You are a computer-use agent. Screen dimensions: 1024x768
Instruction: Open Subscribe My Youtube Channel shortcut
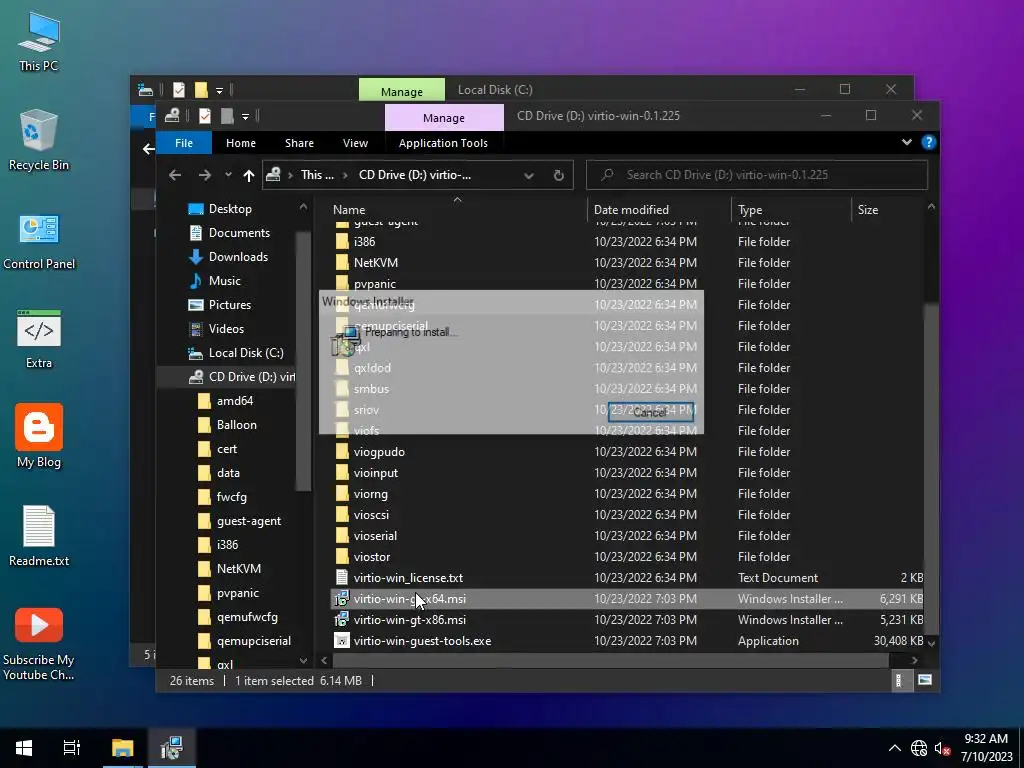[39, 644]
